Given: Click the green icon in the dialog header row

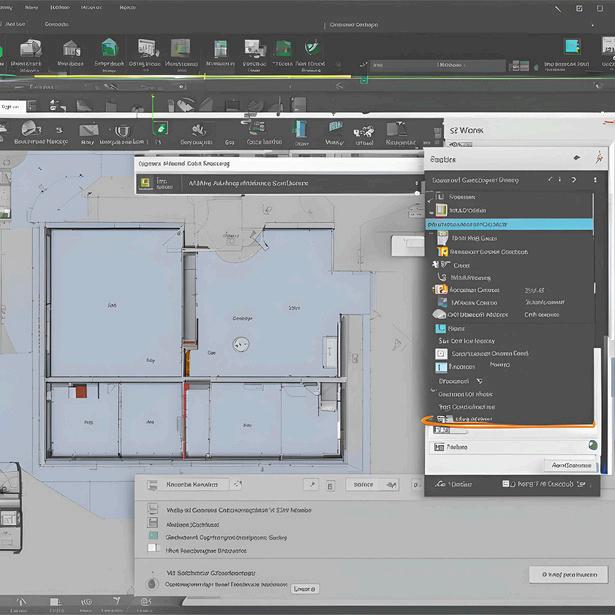Looking at the screenshot, I should [x=146, y=184].
